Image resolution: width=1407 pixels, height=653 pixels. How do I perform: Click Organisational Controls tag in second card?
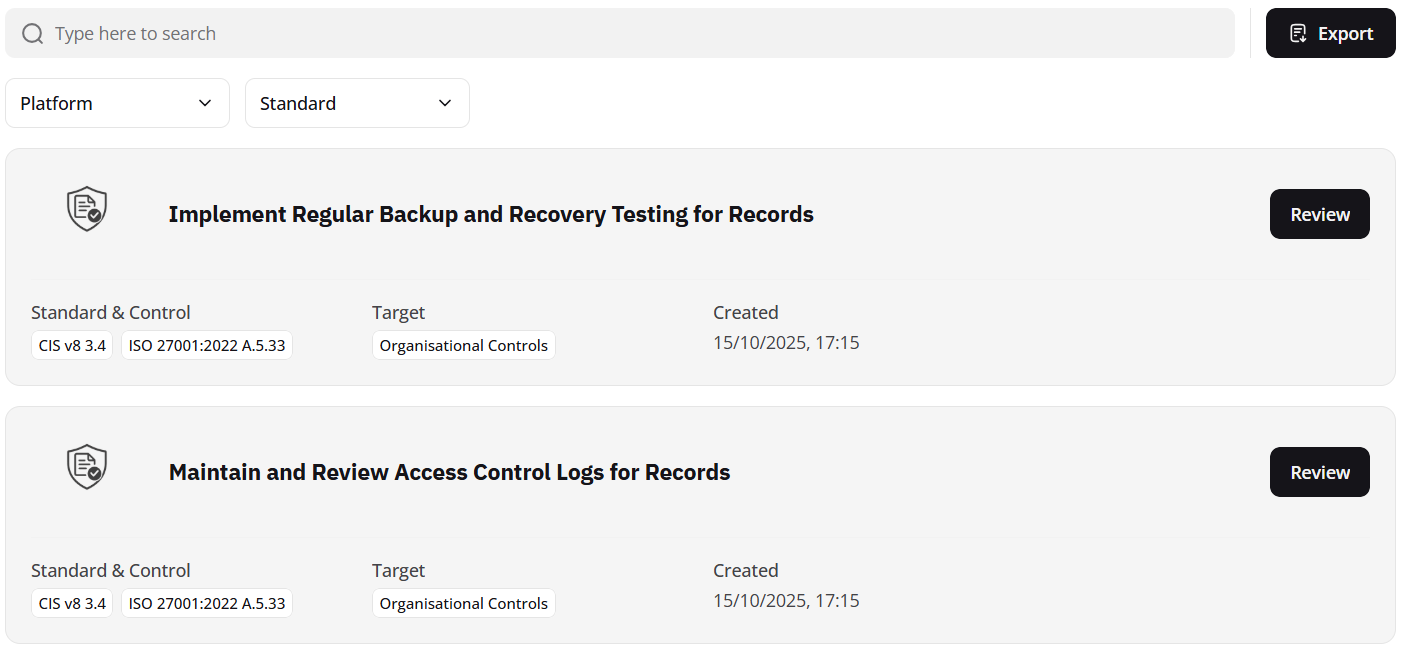pos(464,604)
